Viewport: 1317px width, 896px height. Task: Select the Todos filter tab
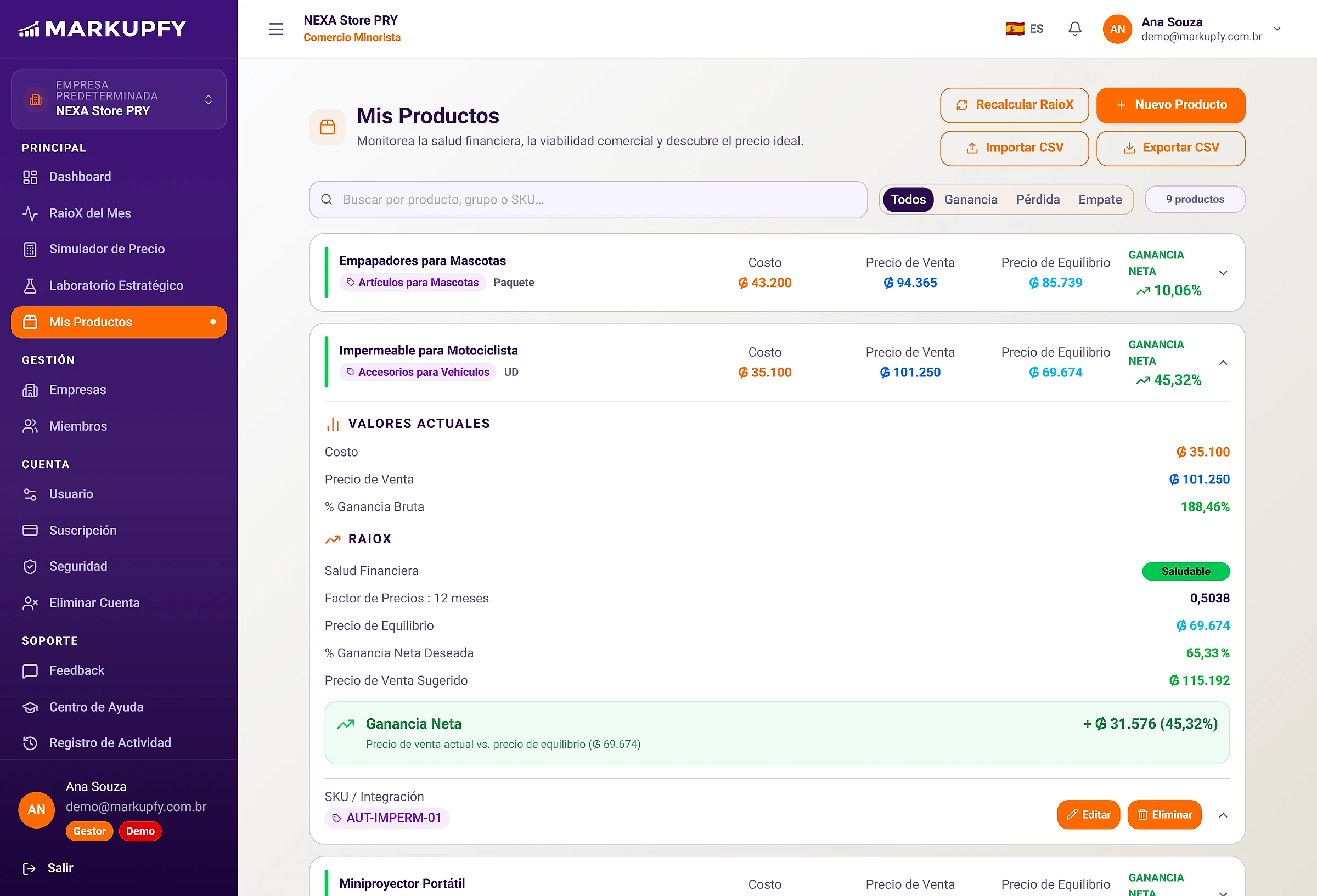point(908,200)
